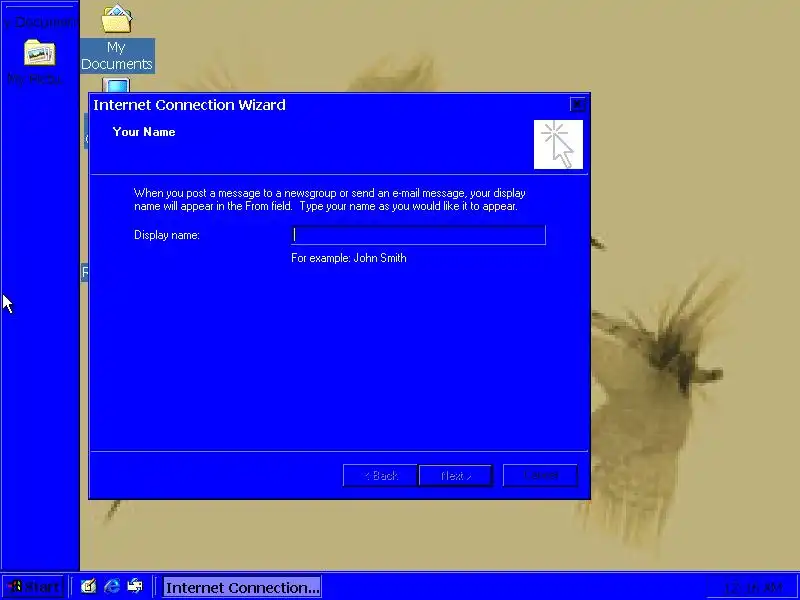Select the Internet Connection taskbar button
This screenshot has height=600, width=800.
pyautogui.click(x=242, y=587)
